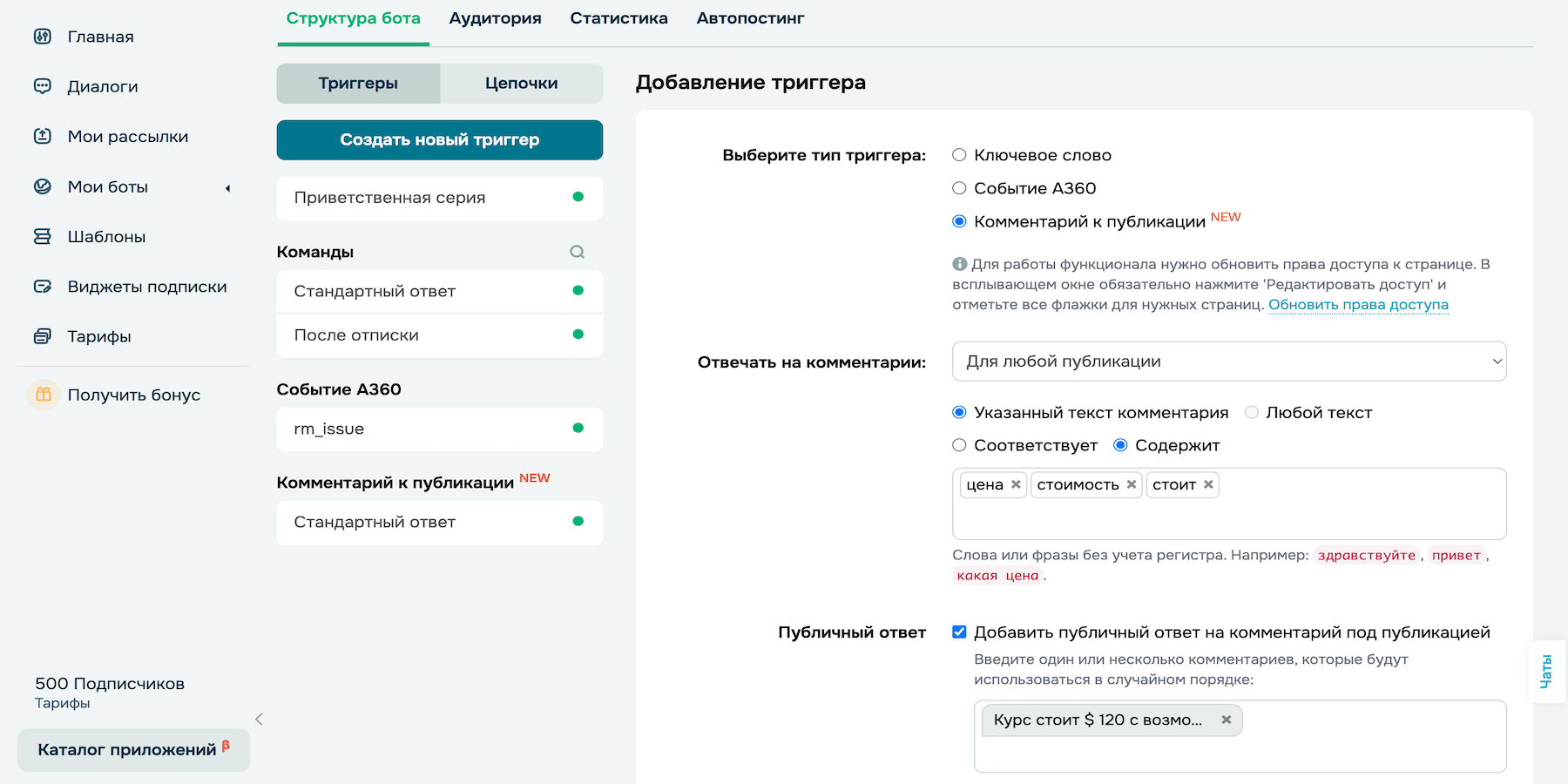
Task: Open the Шаблоны sidebar icon
Action: [x=43, y=236]
